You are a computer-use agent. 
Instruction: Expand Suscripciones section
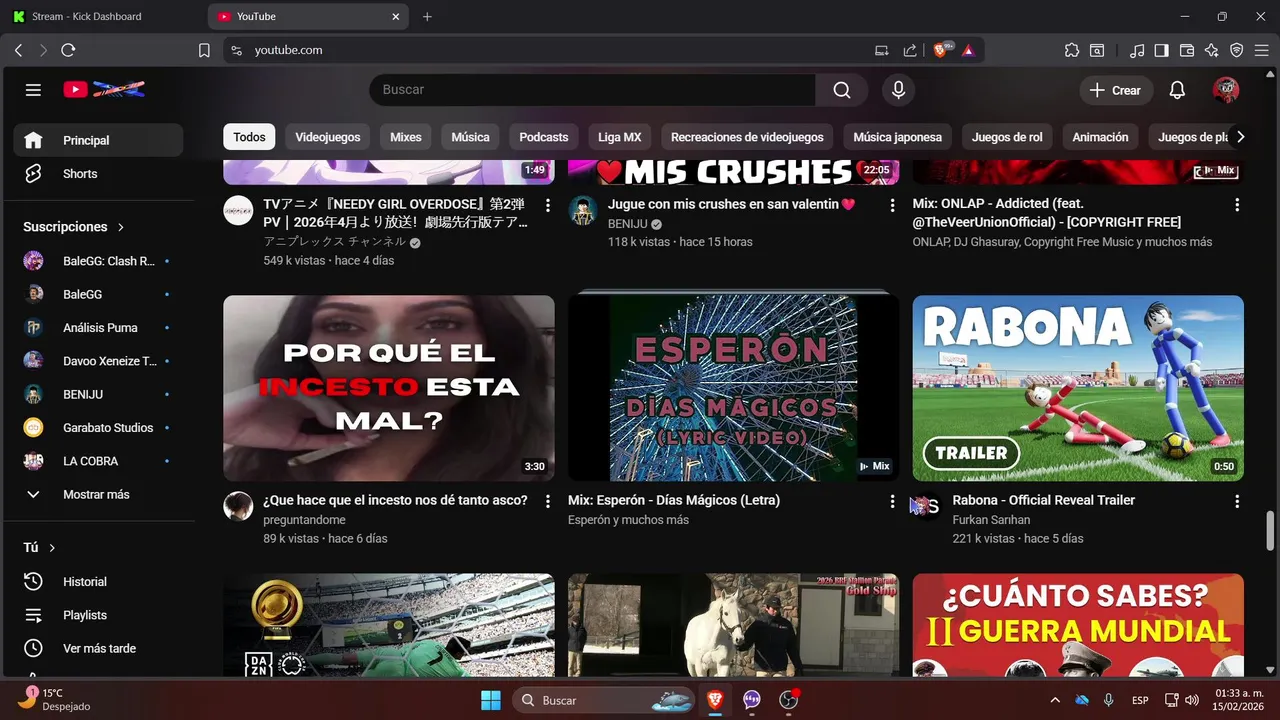74,227
